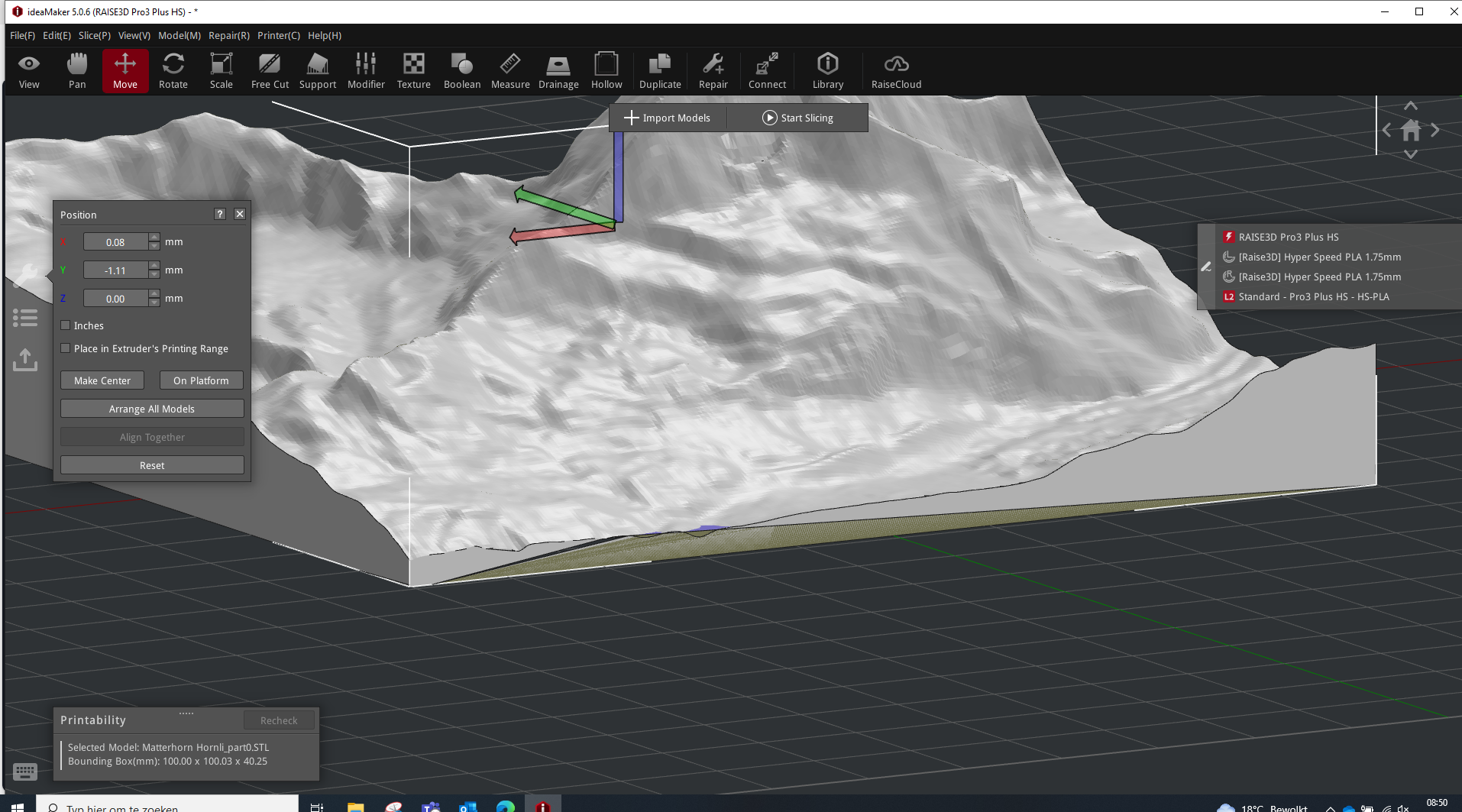Screen dimensions: 1462x812
Task: Expand the RAISE3D Pro3 Plus HS printer selector
Action: (x=1288, y=237)
